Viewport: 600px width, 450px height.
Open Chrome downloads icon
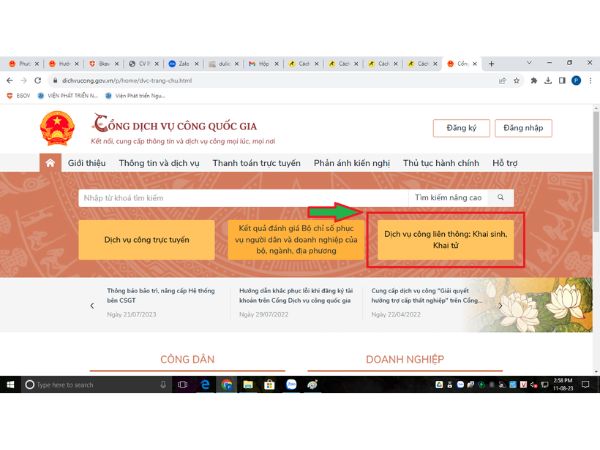[548, 81]
